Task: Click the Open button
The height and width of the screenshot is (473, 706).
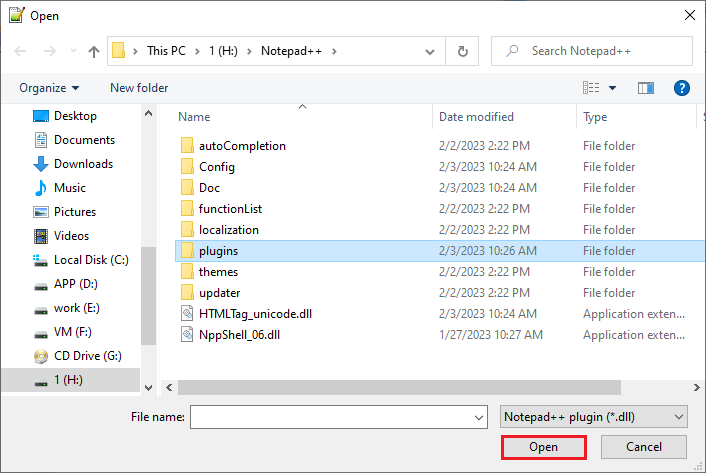Action: 543,447
